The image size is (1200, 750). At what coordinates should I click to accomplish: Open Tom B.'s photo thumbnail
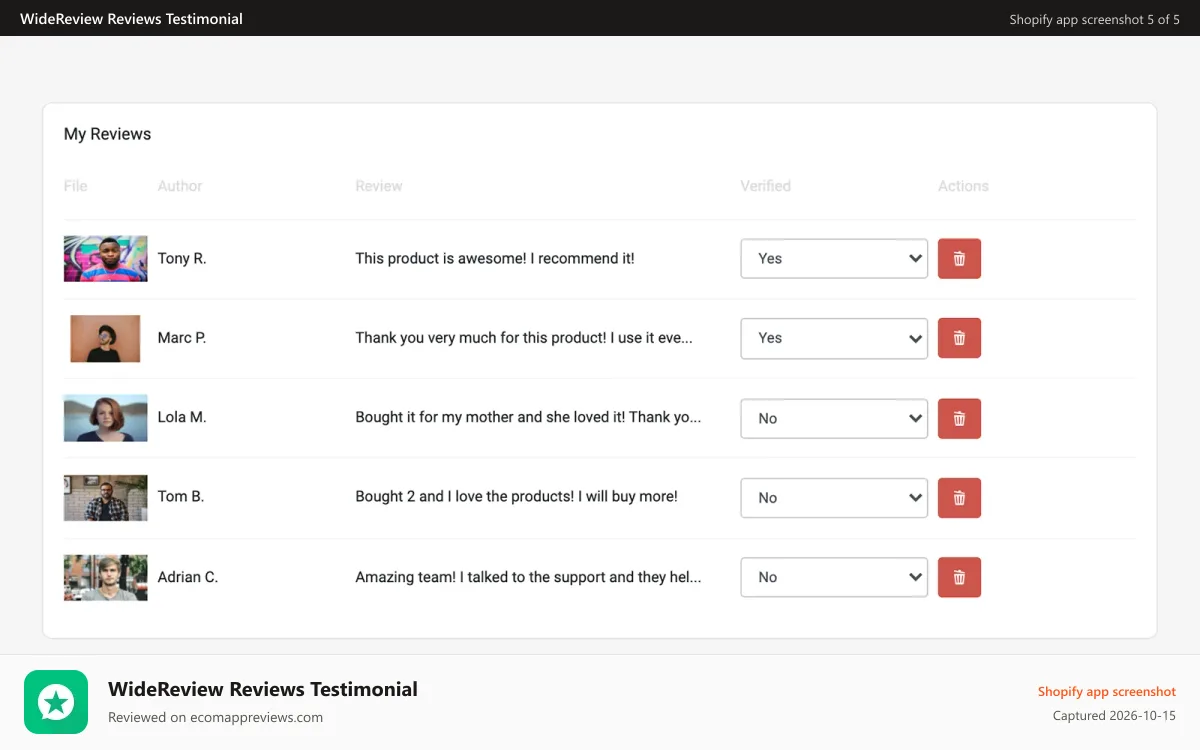105,497
